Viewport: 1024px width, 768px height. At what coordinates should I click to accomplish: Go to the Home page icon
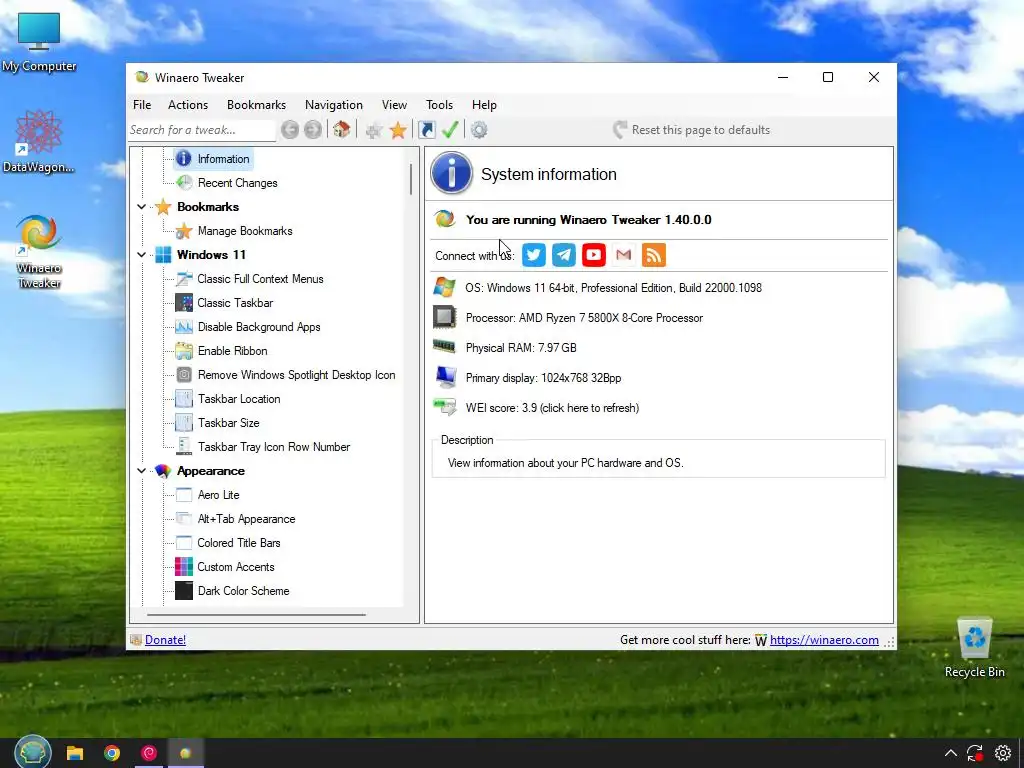[342, 129]
